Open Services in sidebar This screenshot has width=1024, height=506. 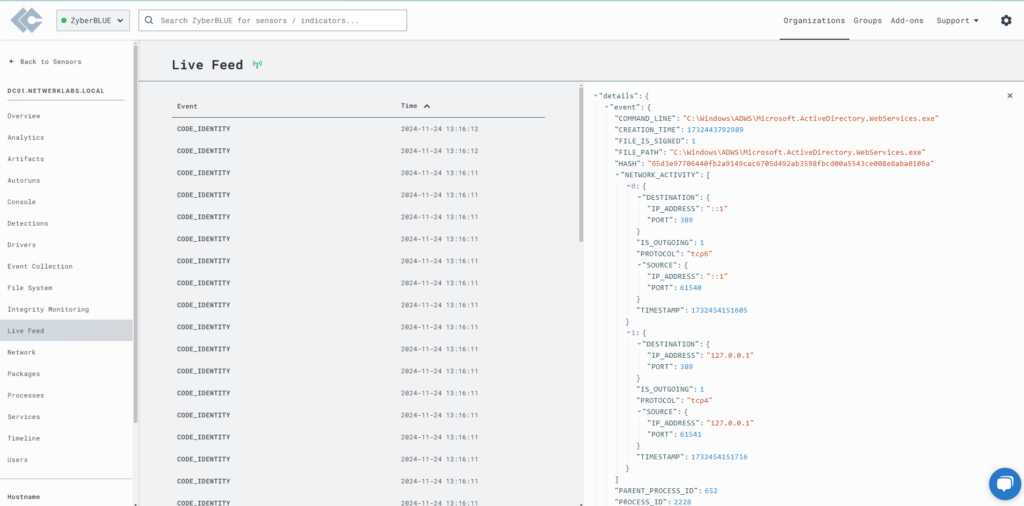pyautogui.click(x=24, y=417)
